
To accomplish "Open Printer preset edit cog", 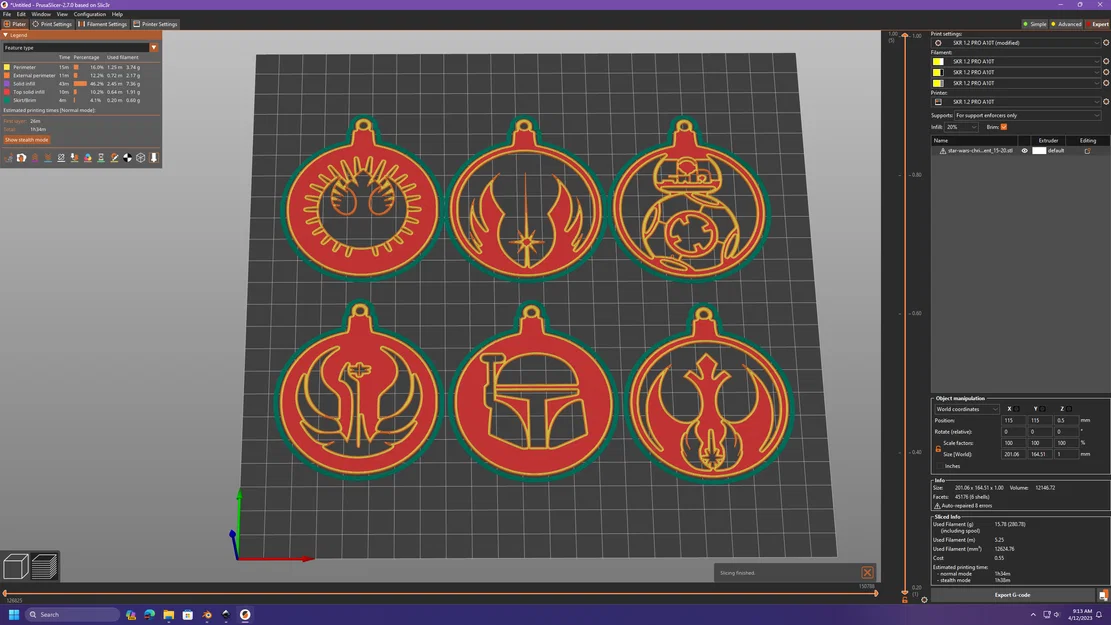I will (1105, 101).
